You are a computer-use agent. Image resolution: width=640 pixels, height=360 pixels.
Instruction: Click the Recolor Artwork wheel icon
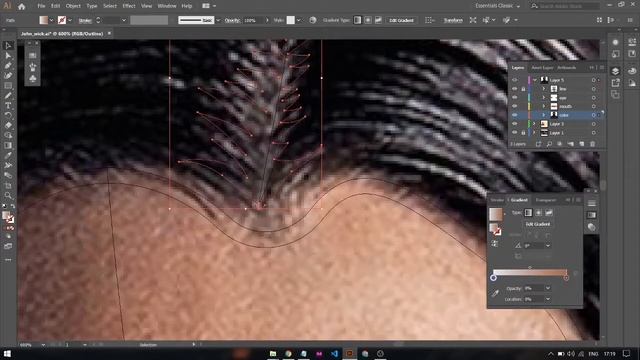(313, 20)
